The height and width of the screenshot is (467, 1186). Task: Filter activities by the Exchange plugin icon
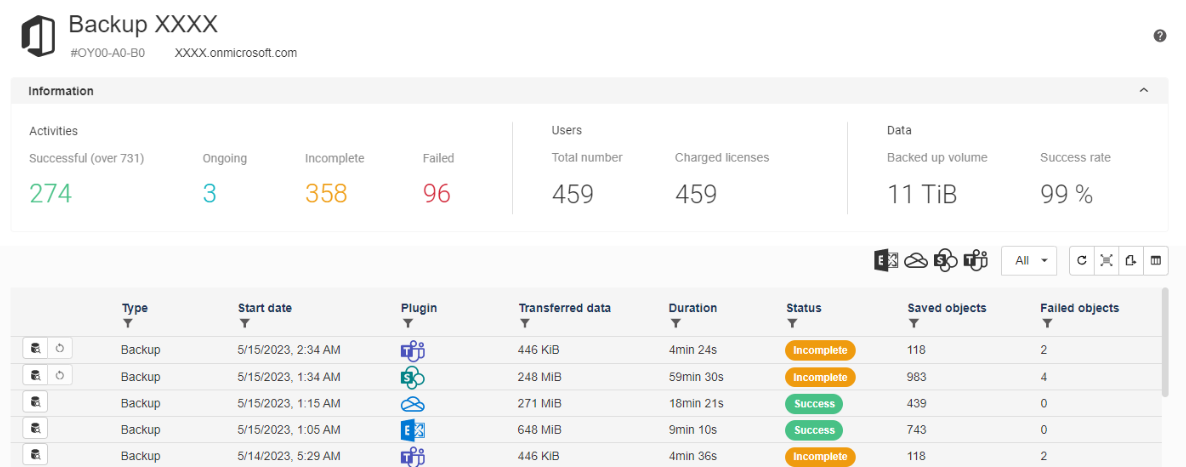(x=885, y=260)
